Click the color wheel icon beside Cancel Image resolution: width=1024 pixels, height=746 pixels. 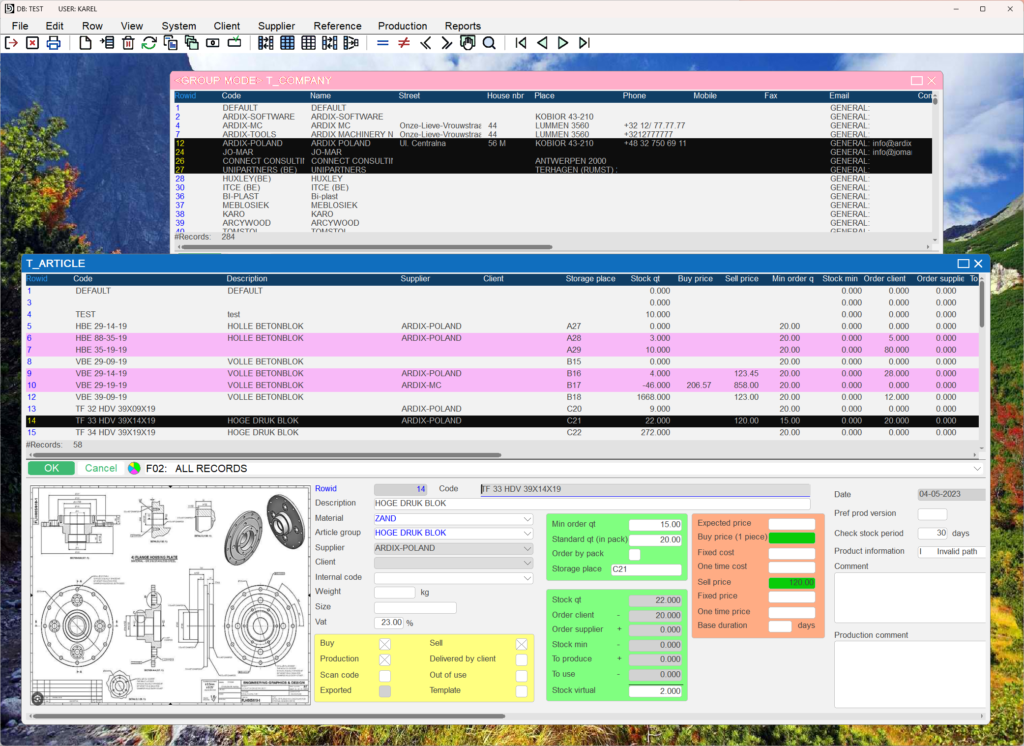[x=134, y=468]
